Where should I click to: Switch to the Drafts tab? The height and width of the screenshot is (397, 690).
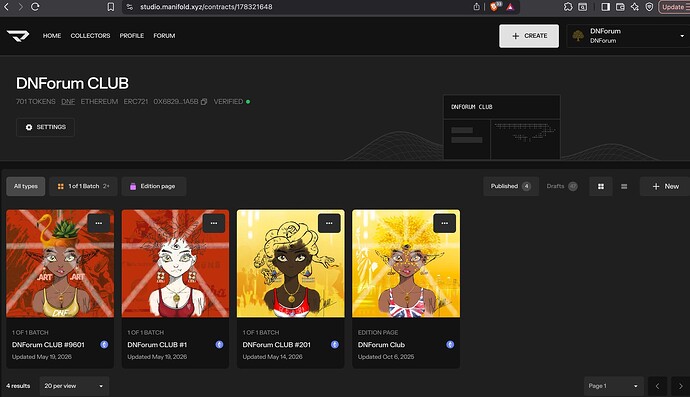[562, 186]
